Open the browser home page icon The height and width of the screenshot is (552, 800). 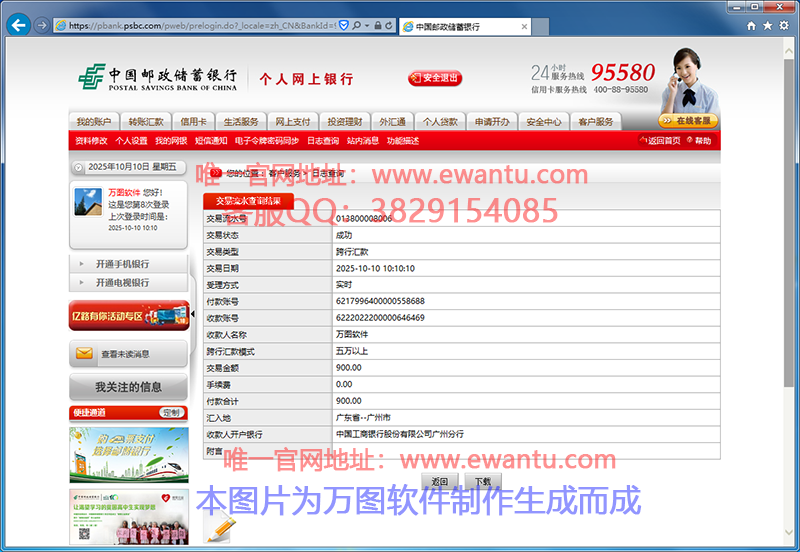click(751, 26)
